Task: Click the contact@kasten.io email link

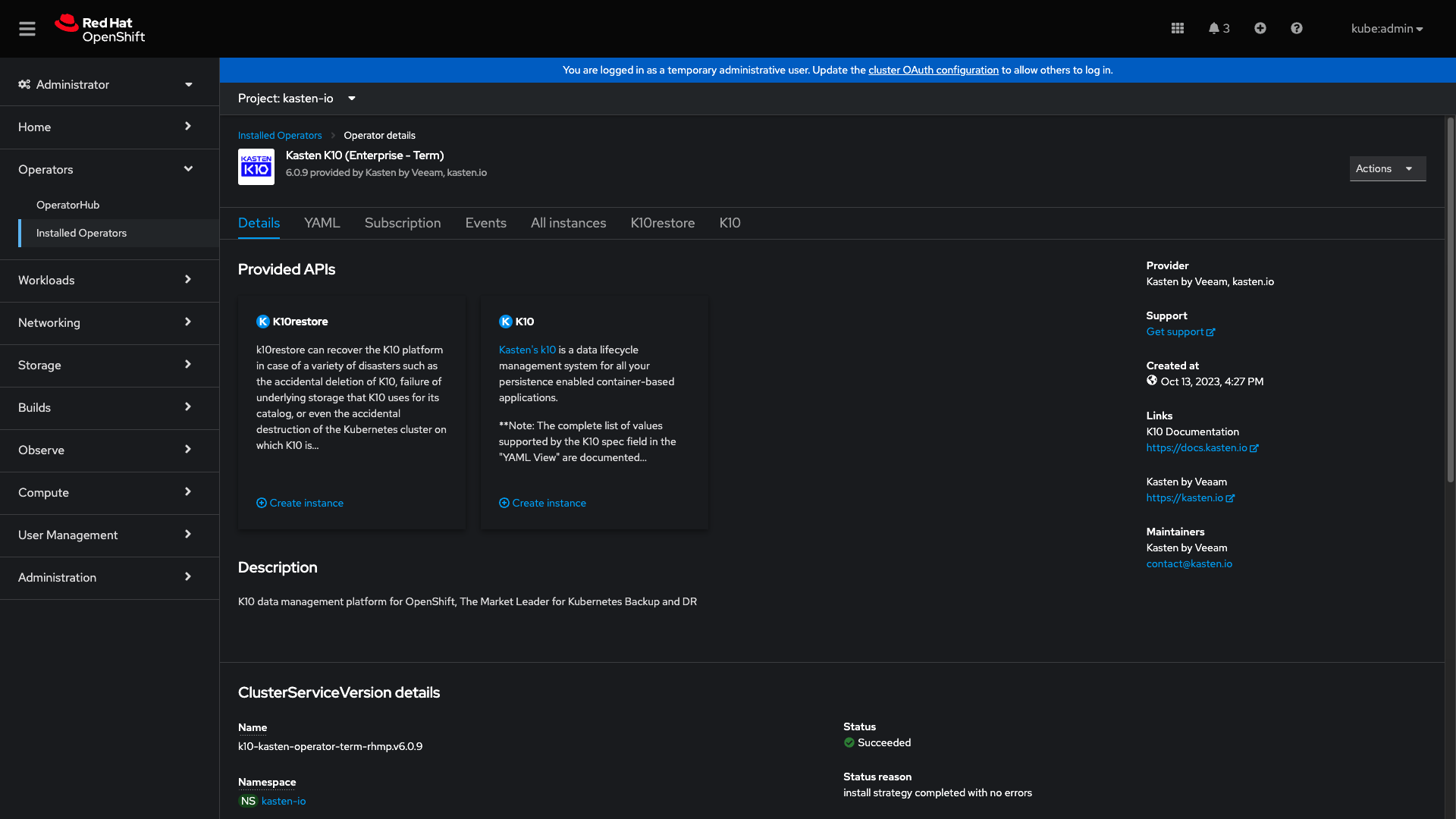Action: pyautogui.click(x=1189, y=563)
